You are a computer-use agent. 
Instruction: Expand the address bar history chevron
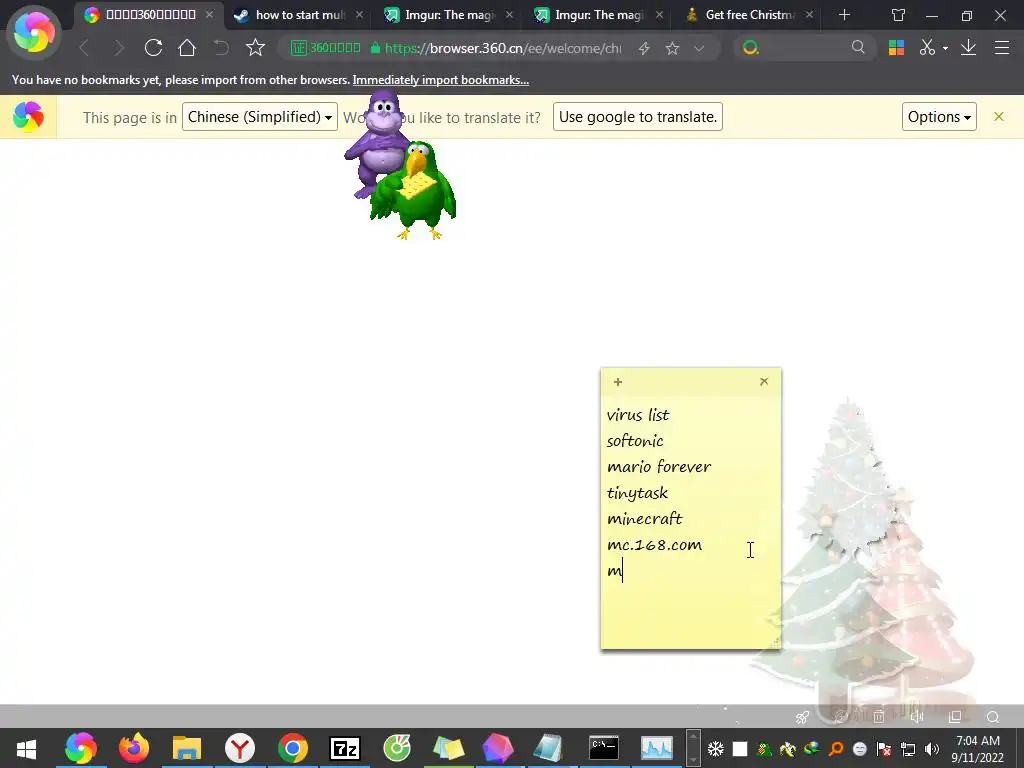click(699, 48)
